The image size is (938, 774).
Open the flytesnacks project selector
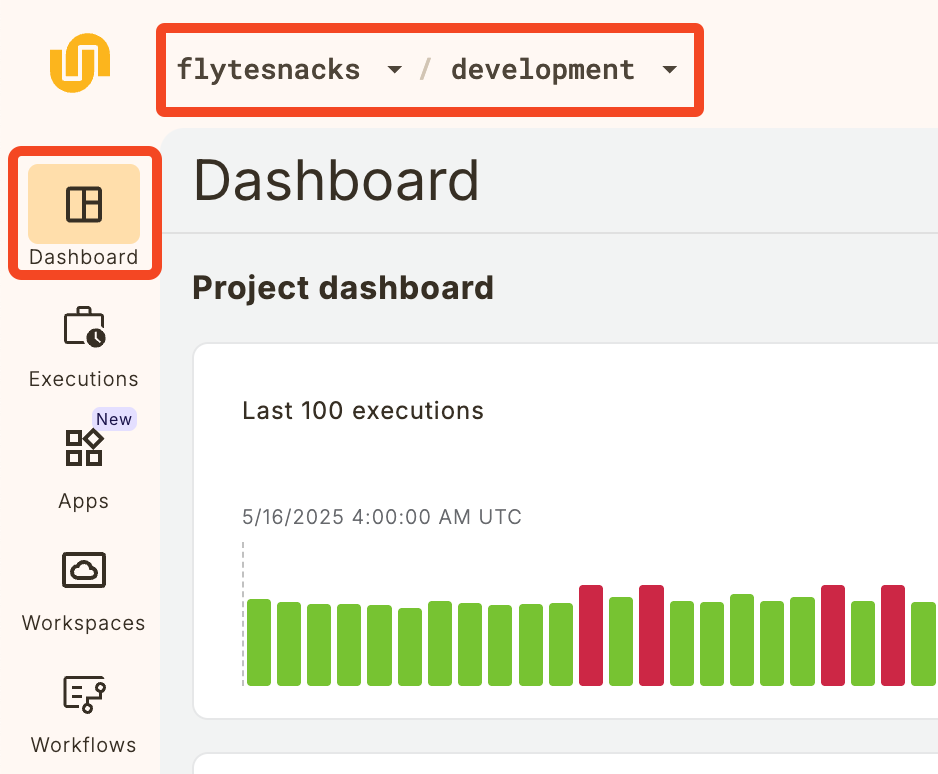pyautogui.click(x=269, y=70)
